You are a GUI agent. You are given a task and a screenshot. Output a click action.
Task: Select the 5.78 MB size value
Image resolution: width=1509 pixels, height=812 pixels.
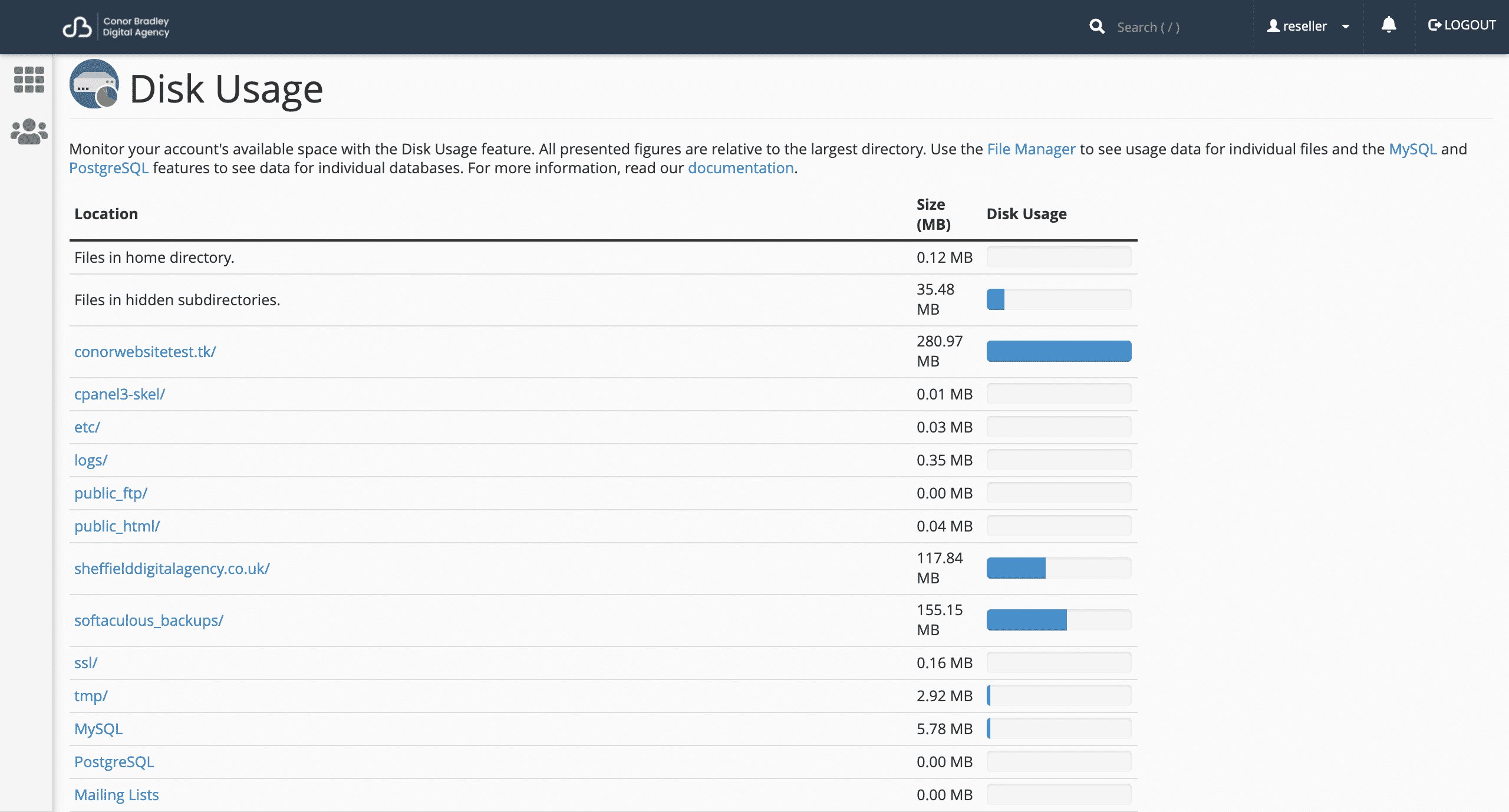[x=944, y=729]
